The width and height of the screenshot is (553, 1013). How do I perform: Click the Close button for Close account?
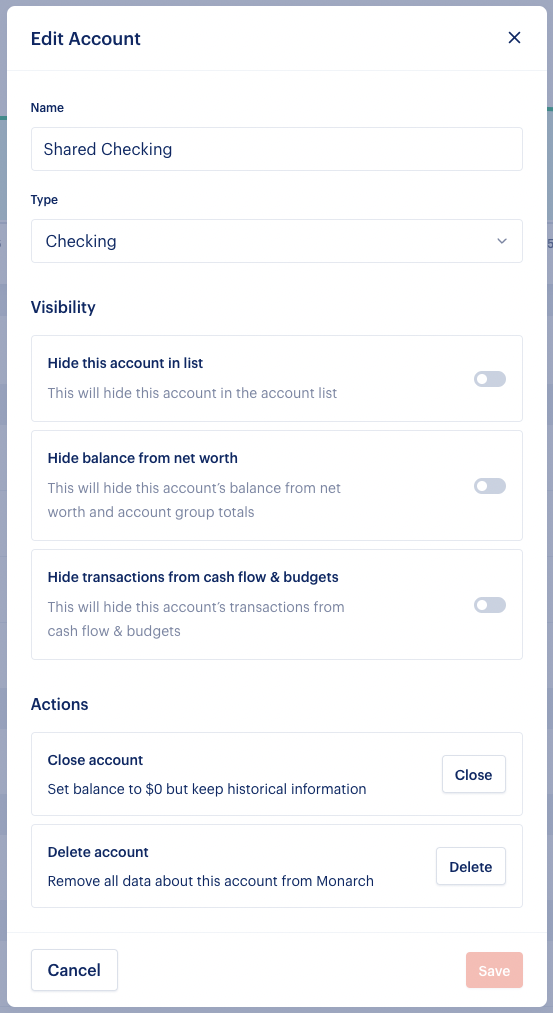[x=474, y=775]
